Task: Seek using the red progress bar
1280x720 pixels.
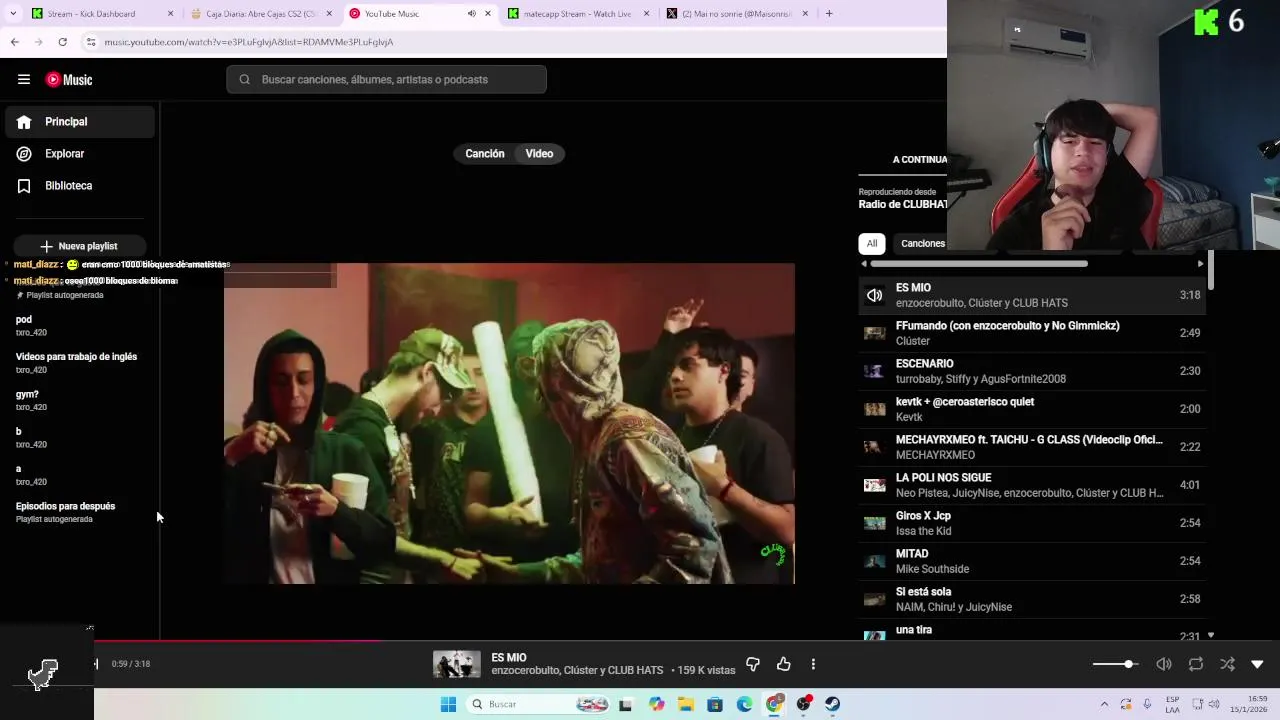Action: (x=236, y=641)
